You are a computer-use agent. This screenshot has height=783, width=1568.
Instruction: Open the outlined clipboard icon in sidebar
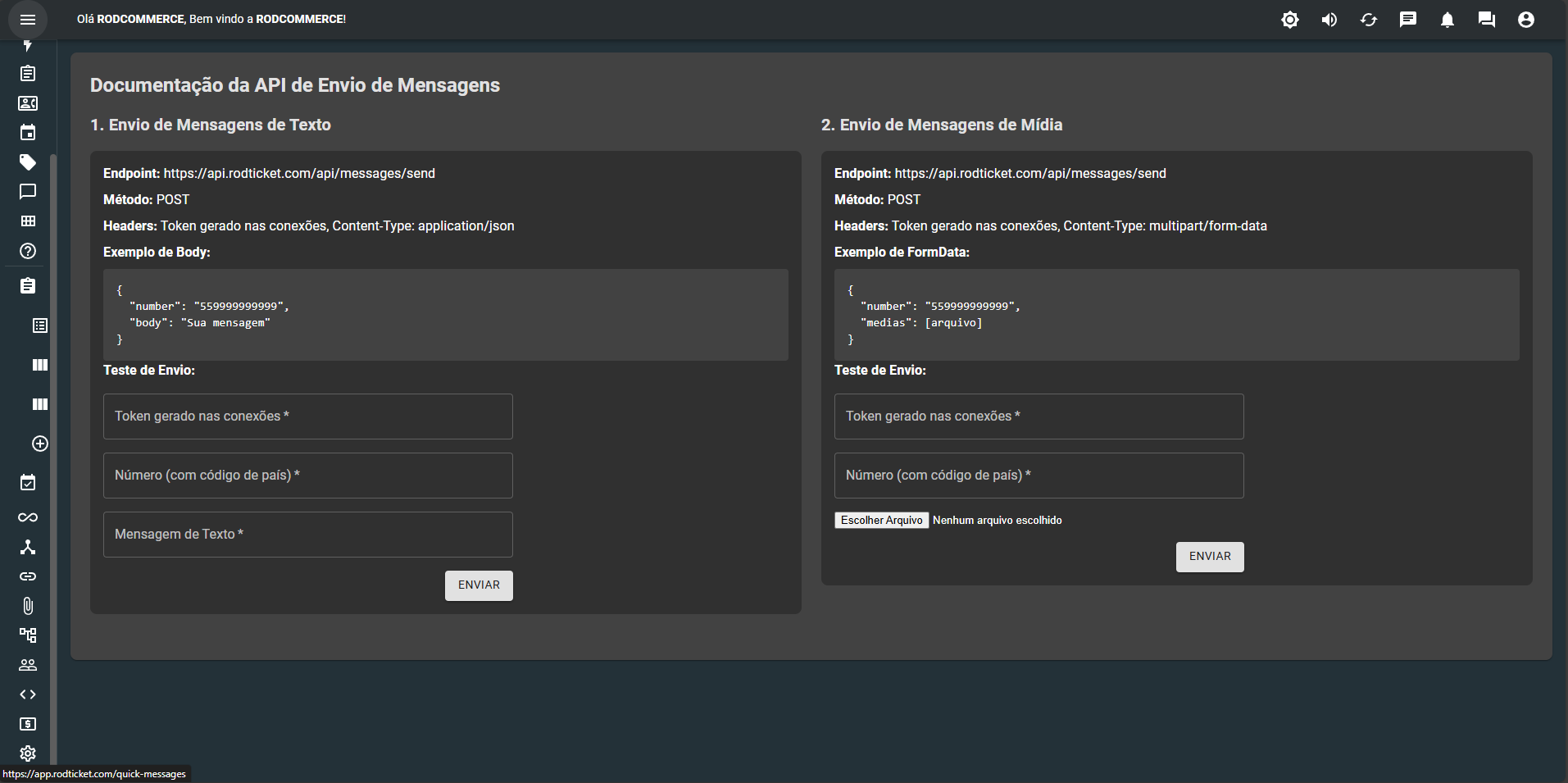(28, 74)
